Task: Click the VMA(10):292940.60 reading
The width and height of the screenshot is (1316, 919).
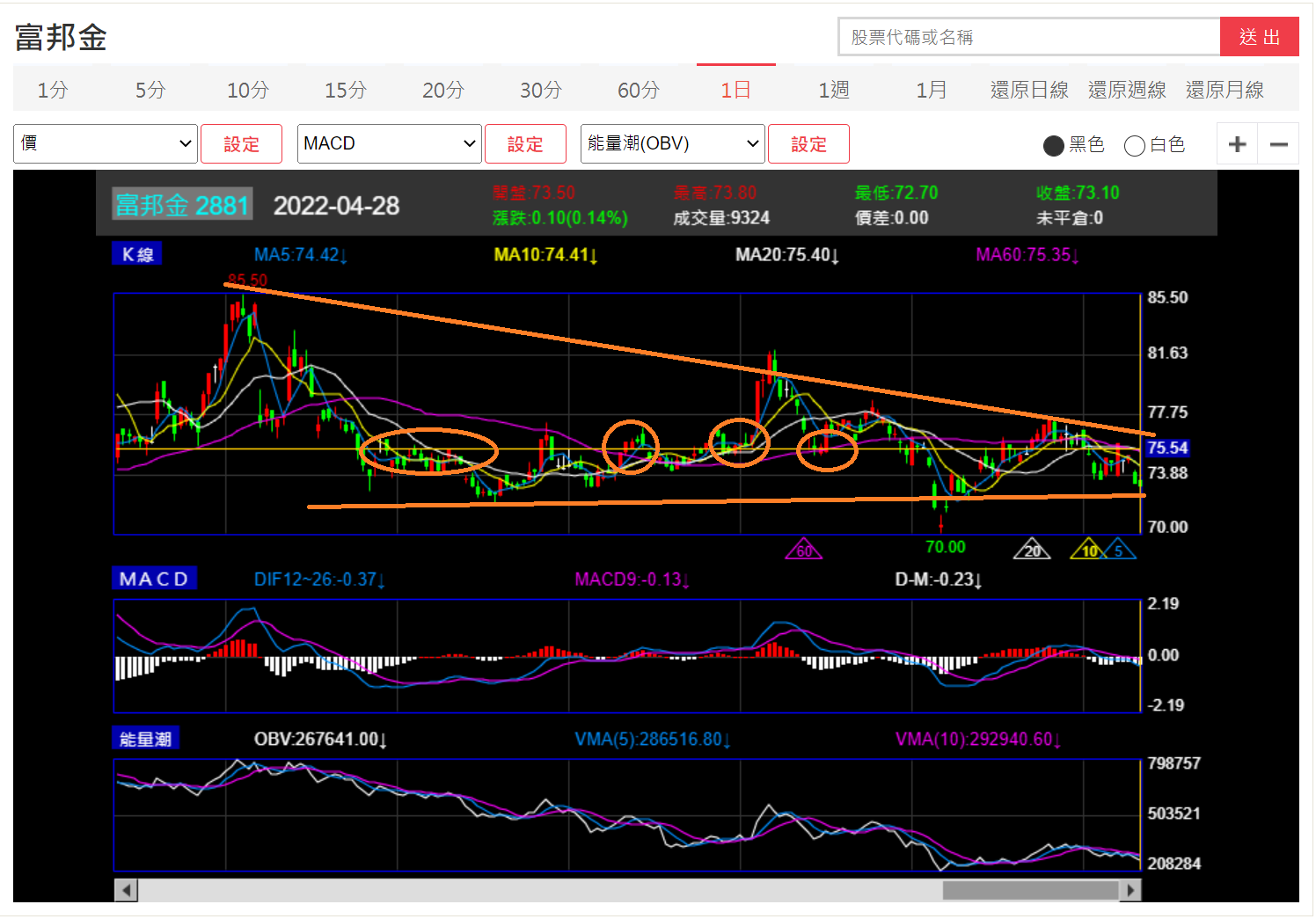Action: tap(978, 740)
